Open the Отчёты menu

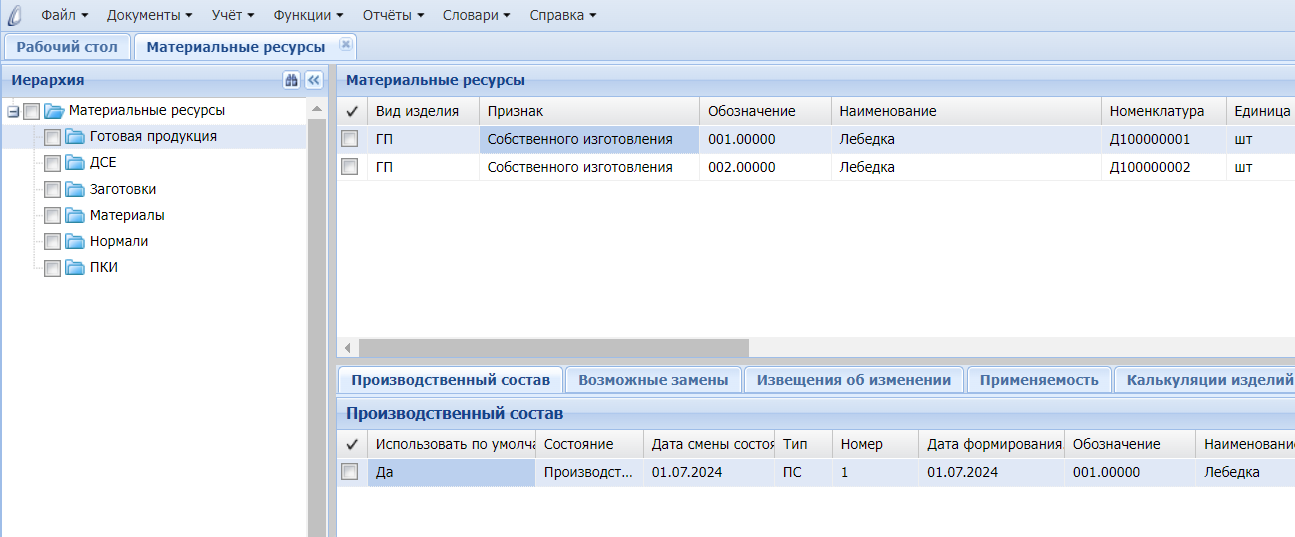[x=392, y=15]
